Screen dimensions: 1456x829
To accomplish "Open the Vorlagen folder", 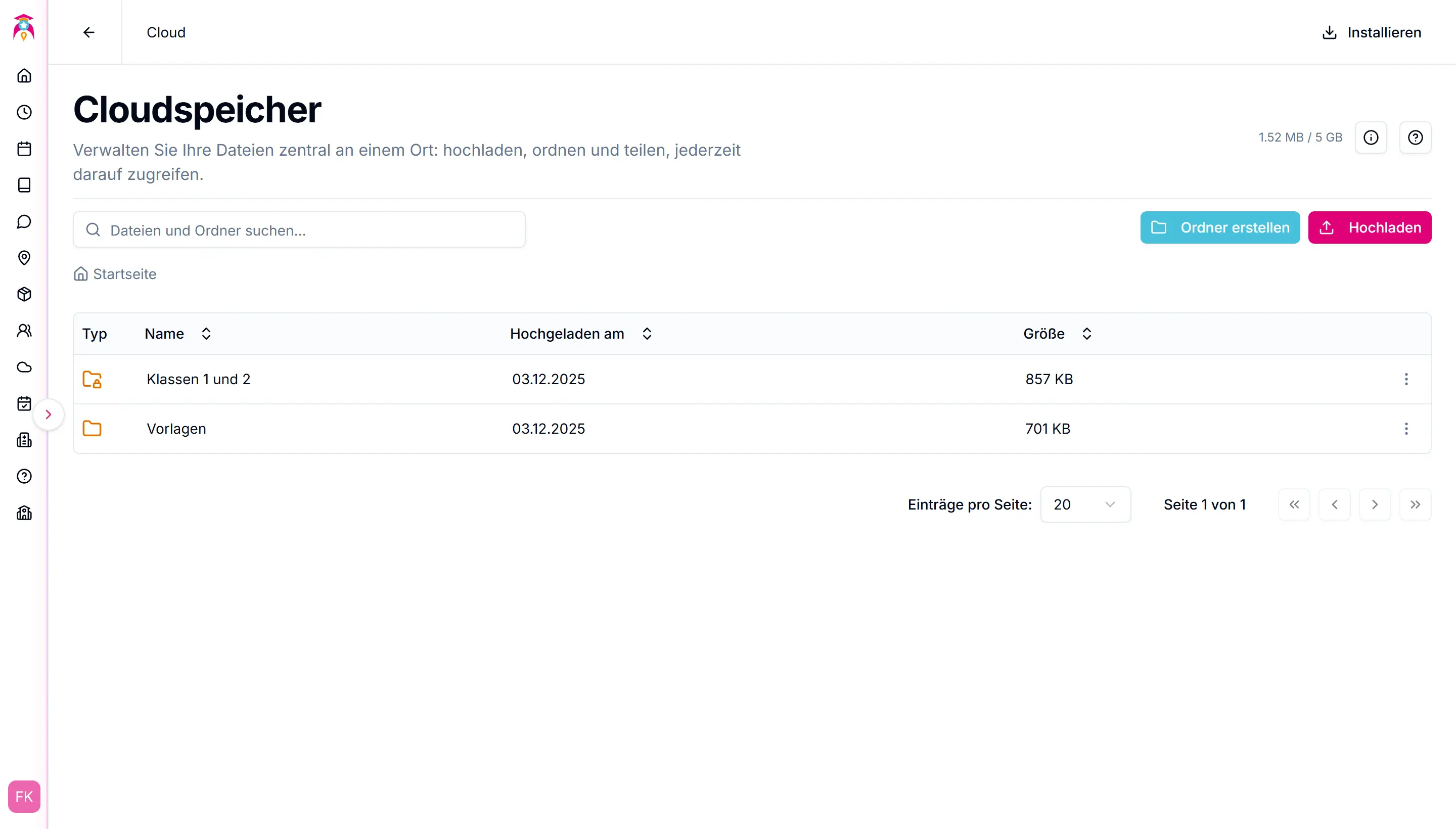I will (176, 429).
